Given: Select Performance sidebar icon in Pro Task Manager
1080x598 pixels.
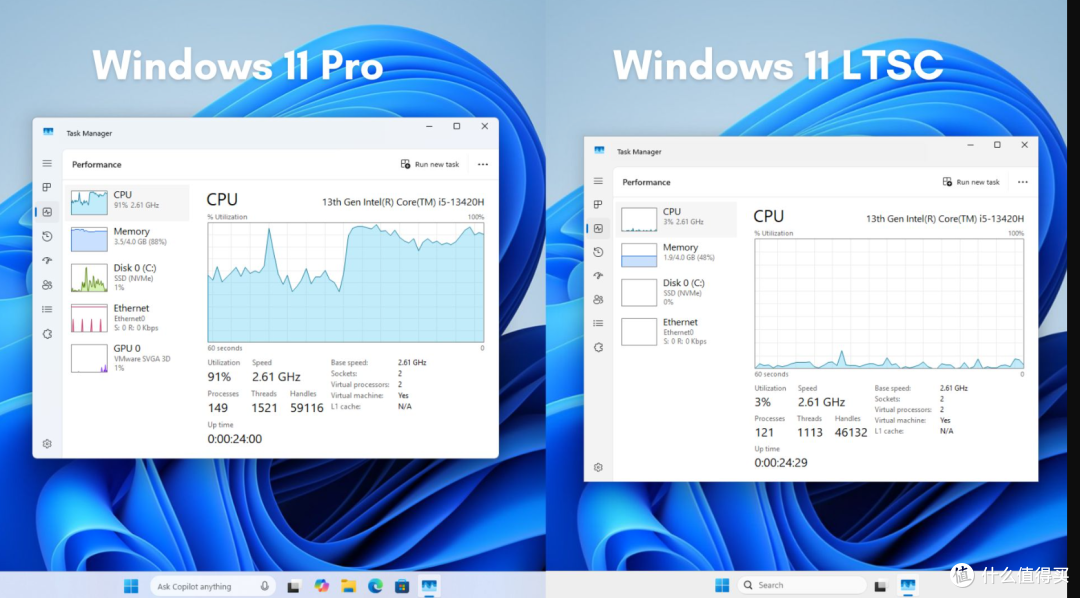Looking at the screenshot, I should point(47,212).
